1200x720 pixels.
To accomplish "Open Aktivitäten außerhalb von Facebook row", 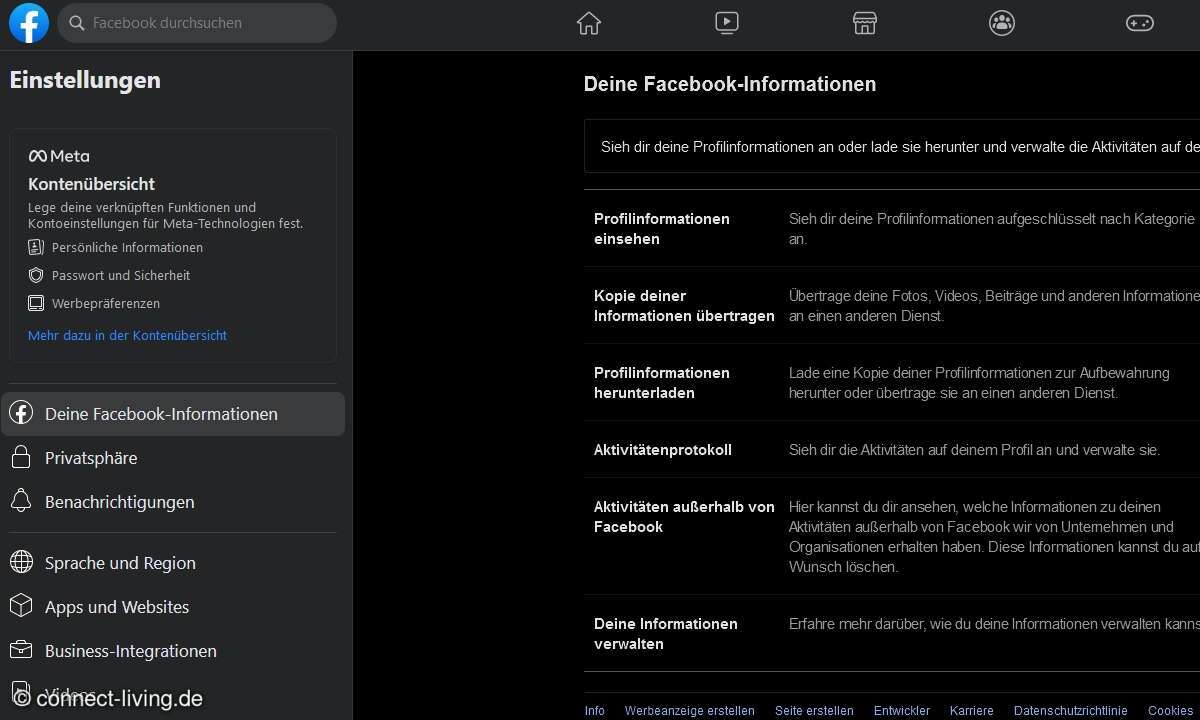I will pos(892,536).
